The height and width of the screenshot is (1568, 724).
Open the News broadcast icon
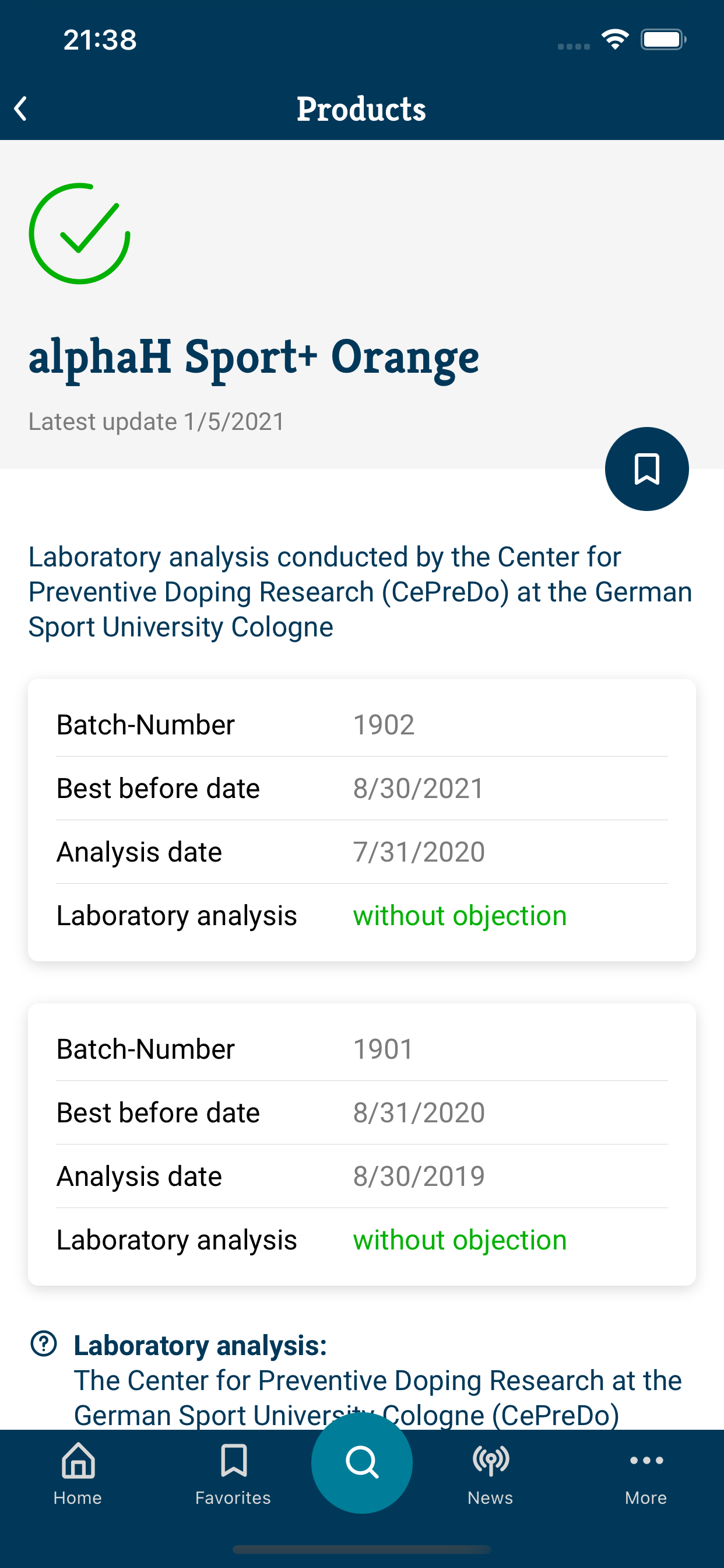click(490, 1460)
